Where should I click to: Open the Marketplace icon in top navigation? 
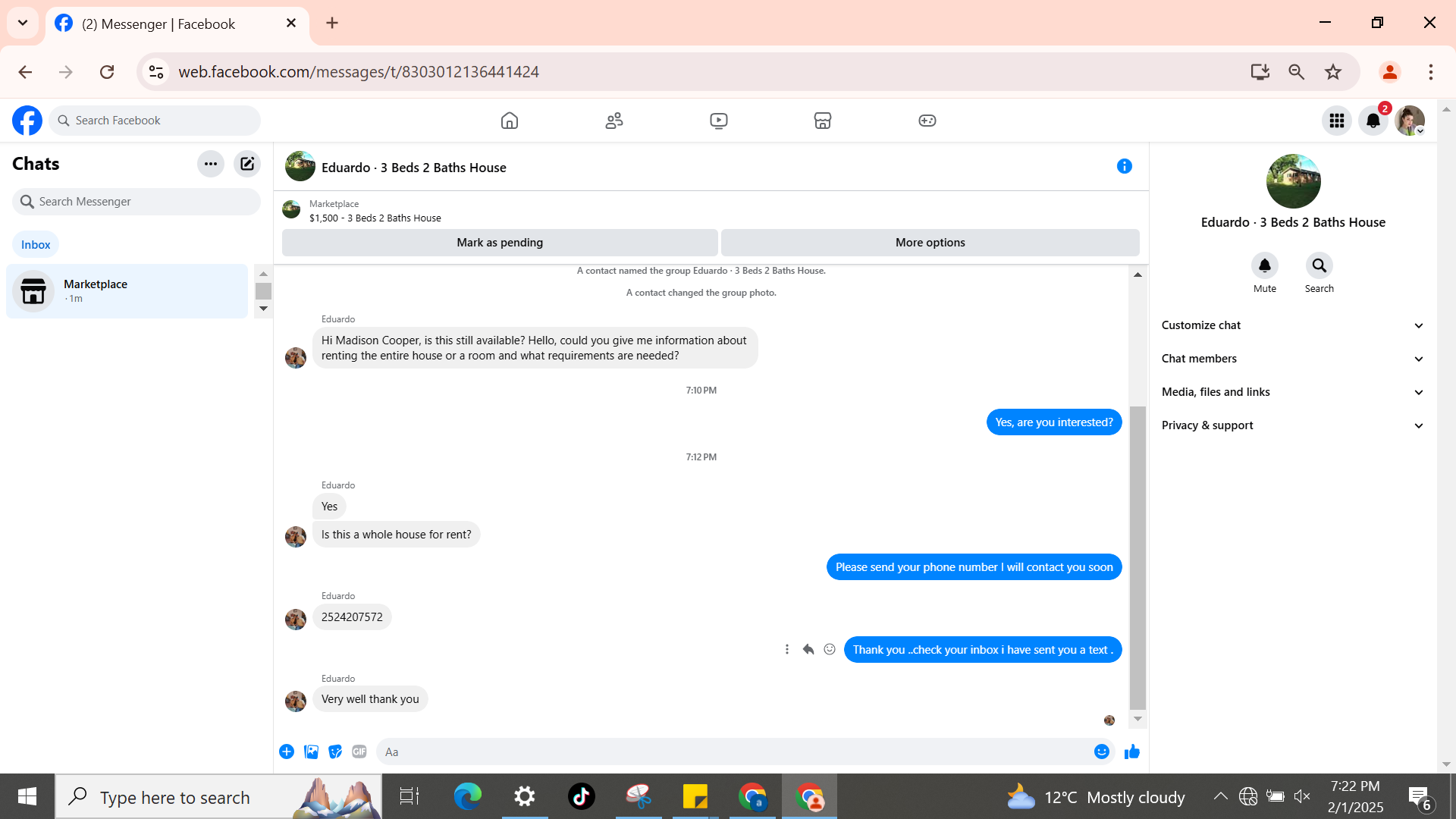(822, 121)
